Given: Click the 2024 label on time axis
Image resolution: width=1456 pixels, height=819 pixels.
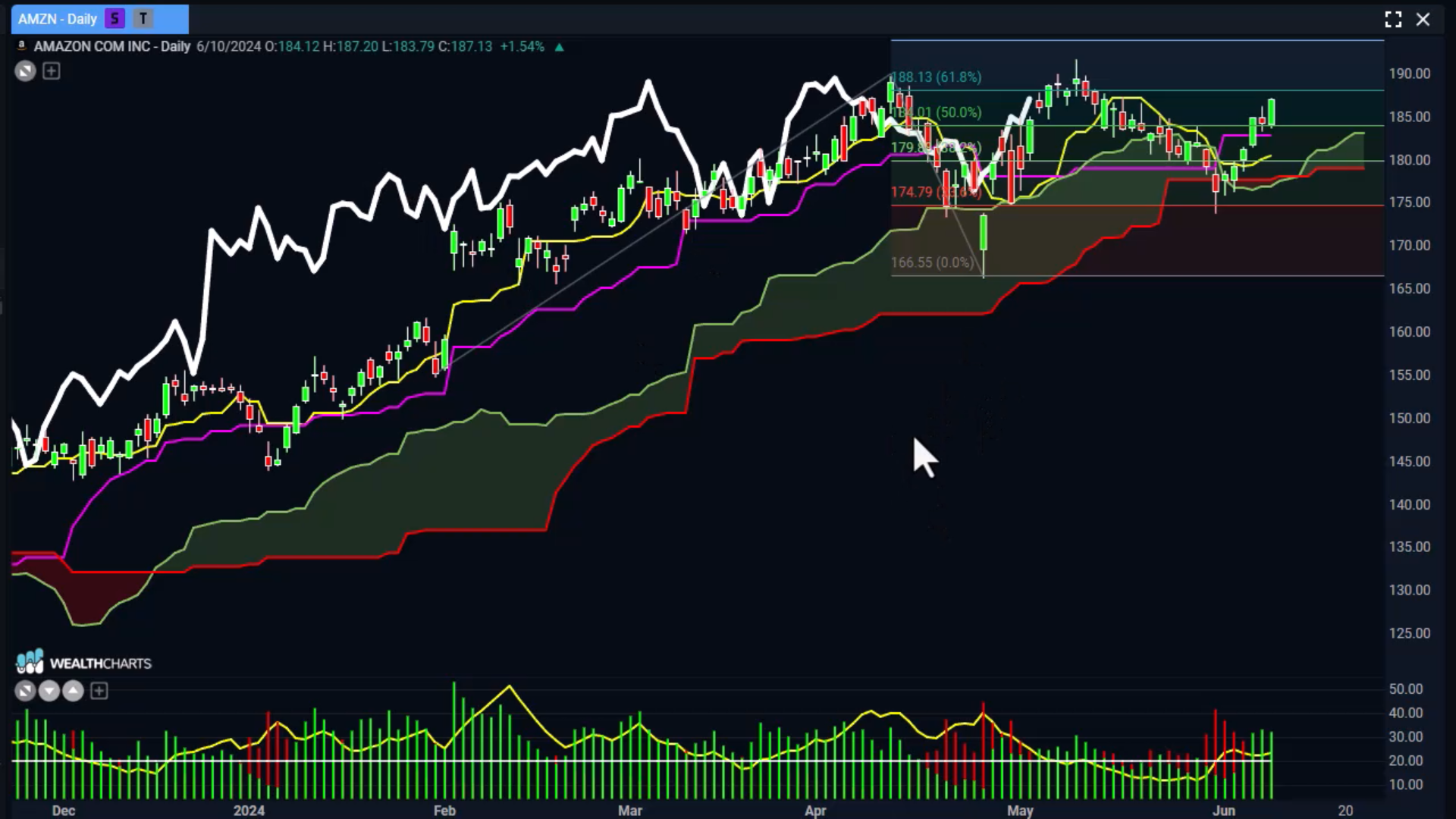Looking at the screenshot, I should pos(249,811).
